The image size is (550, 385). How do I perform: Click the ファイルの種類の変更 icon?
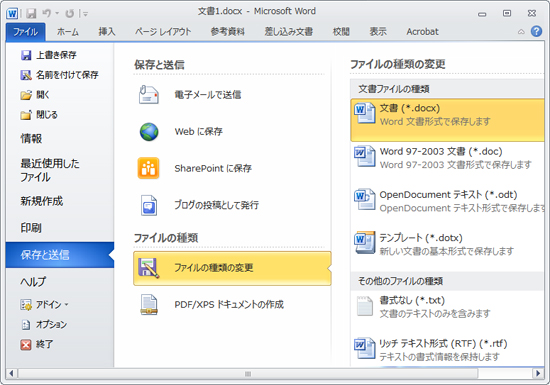coord(149,268)
